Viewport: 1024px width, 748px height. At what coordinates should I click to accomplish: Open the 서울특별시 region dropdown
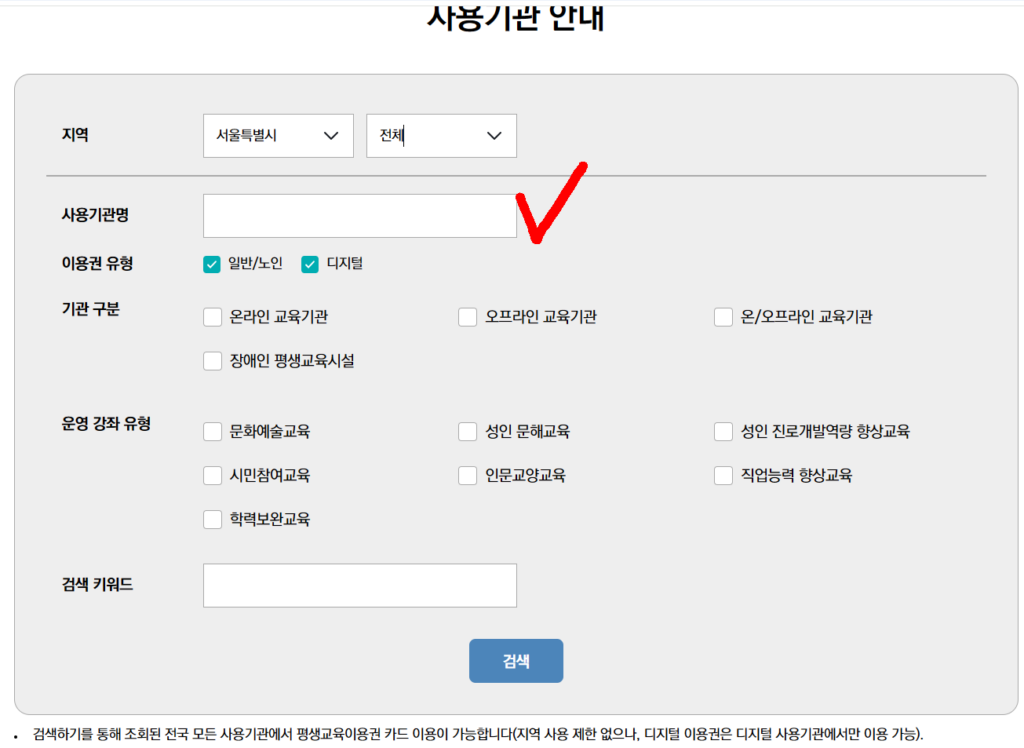tap(277, 136)
